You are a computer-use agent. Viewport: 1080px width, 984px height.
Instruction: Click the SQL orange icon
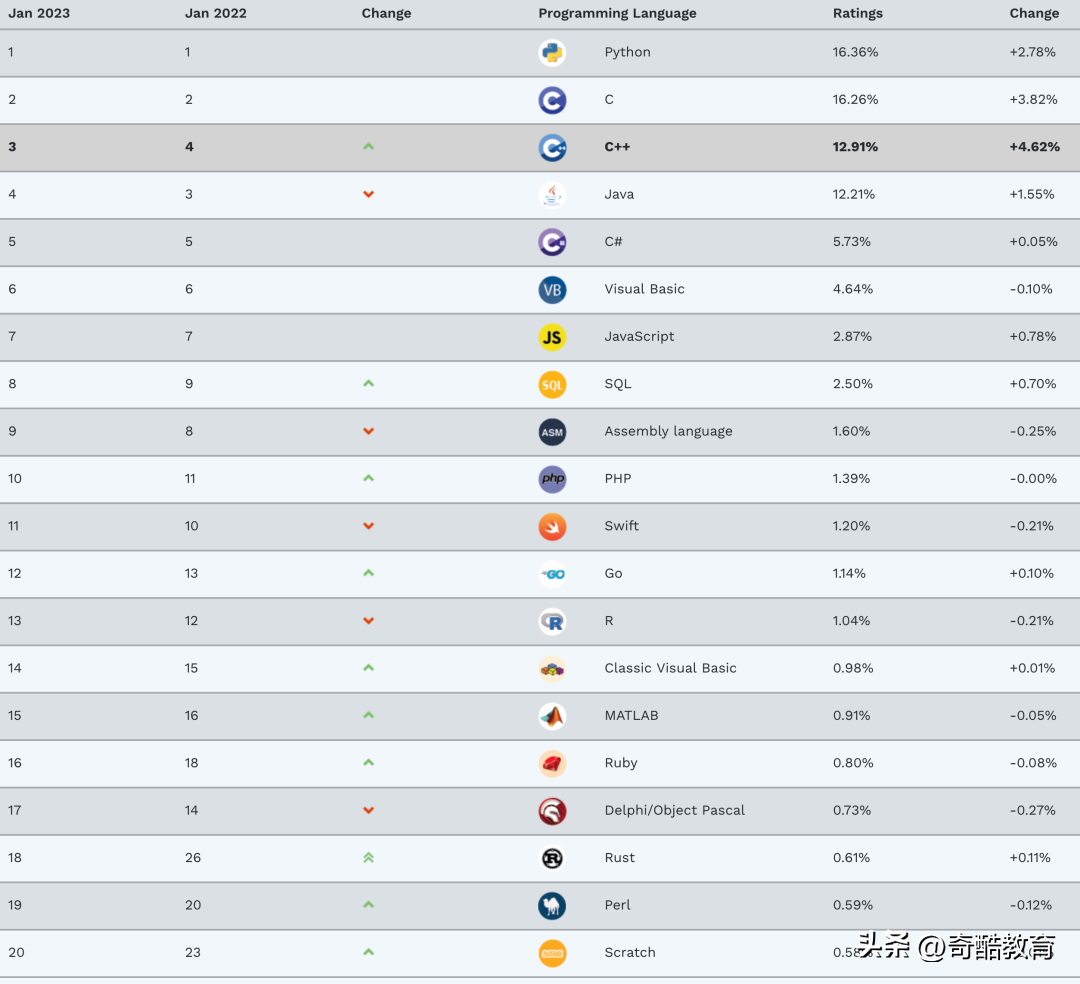552,385
